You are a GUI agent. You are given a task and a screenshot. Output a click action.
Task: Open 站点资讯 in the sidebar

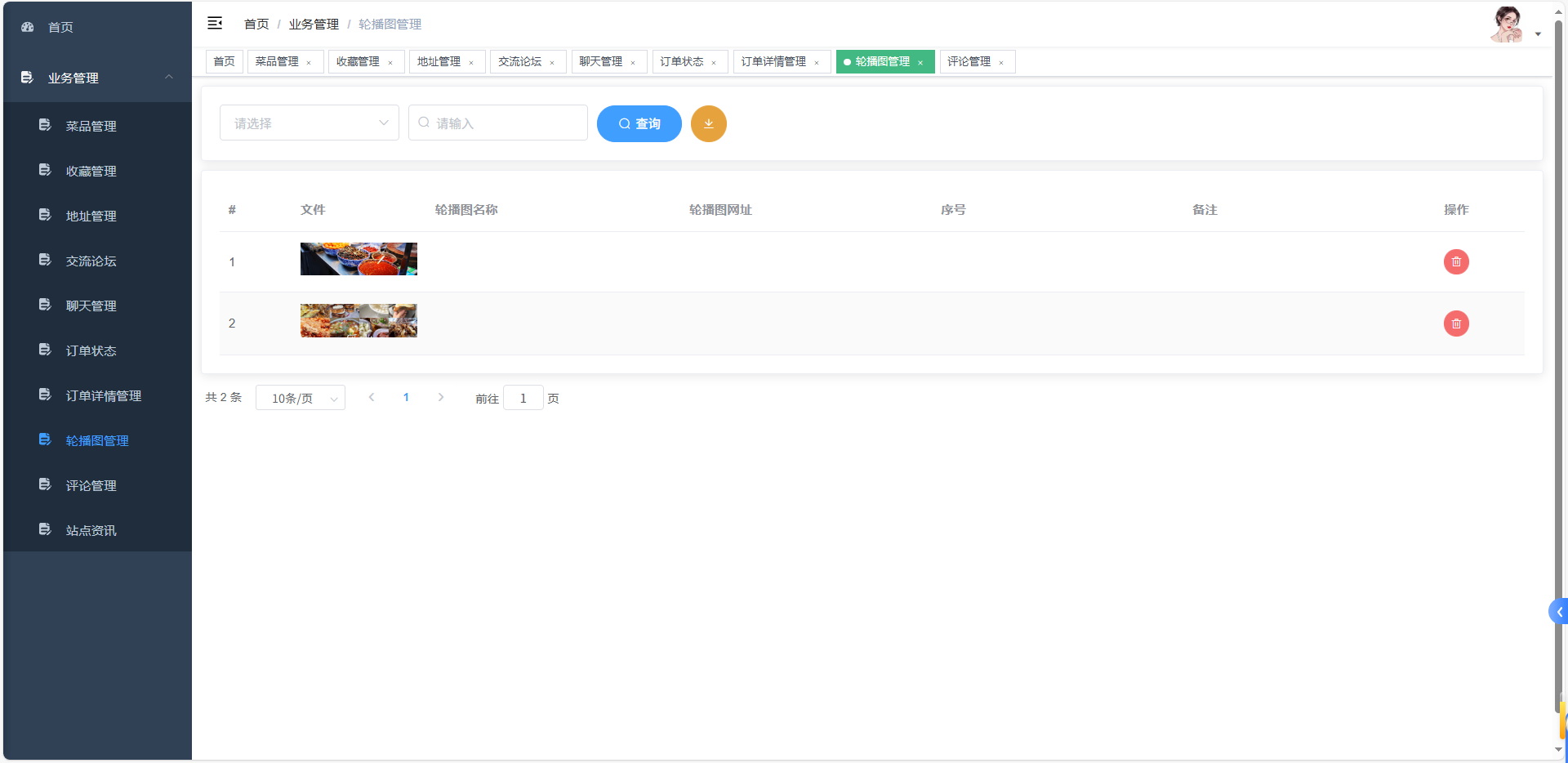pos(91,529)
